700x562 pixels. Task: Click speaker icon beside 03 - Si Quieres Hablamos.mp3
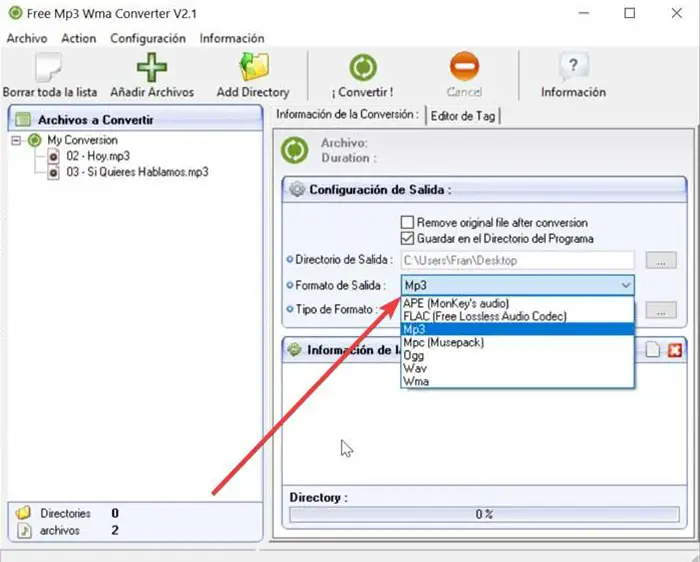(x=54, y=172)
